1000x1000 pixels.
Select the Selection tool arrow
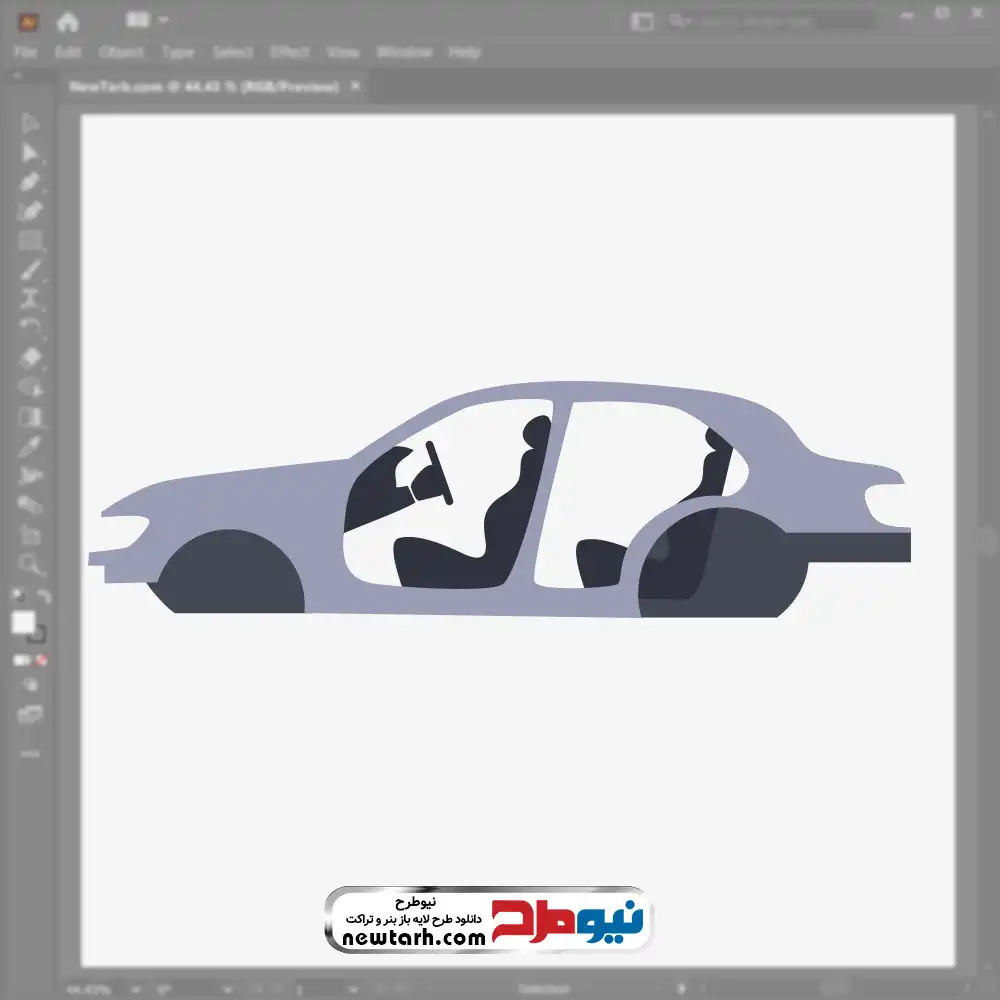[30, 124]
